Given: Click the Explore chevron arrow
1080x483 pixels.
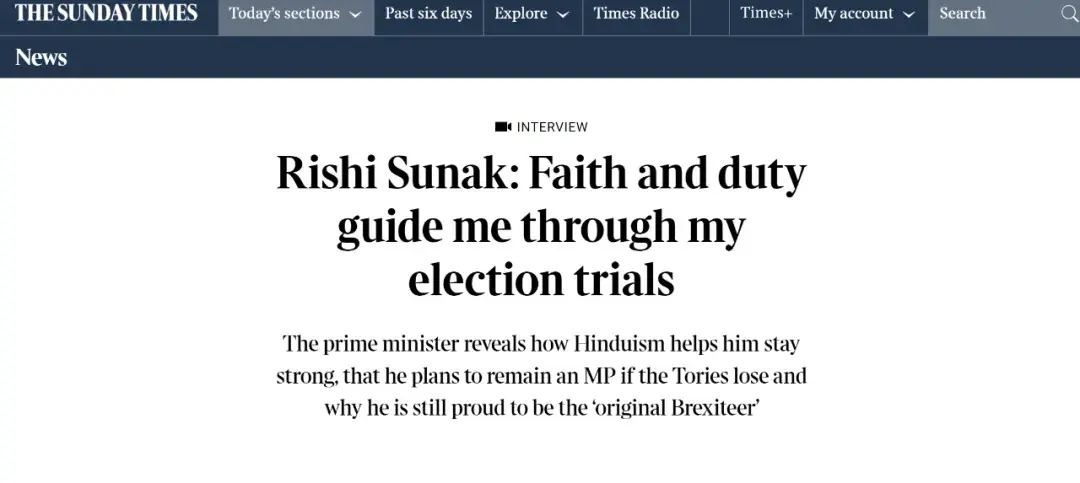Looking at the screenshot, I should [x=563, y=15].
